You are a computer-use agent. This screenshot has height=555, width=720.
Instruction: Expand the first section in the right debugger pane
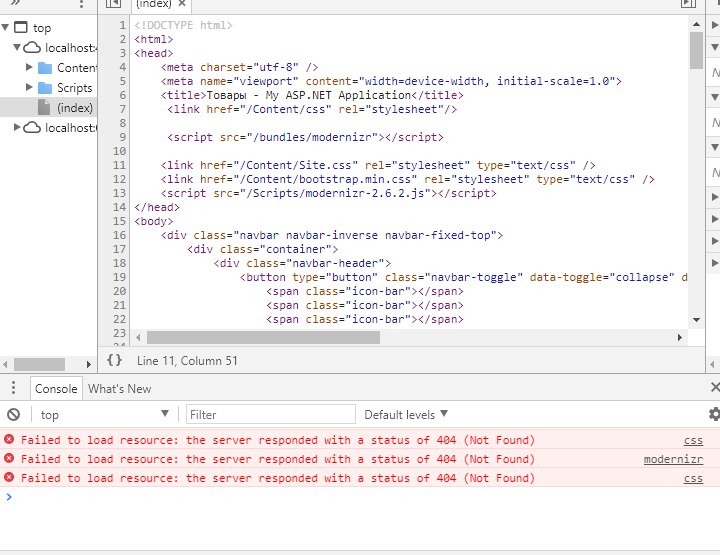(714, 24)
